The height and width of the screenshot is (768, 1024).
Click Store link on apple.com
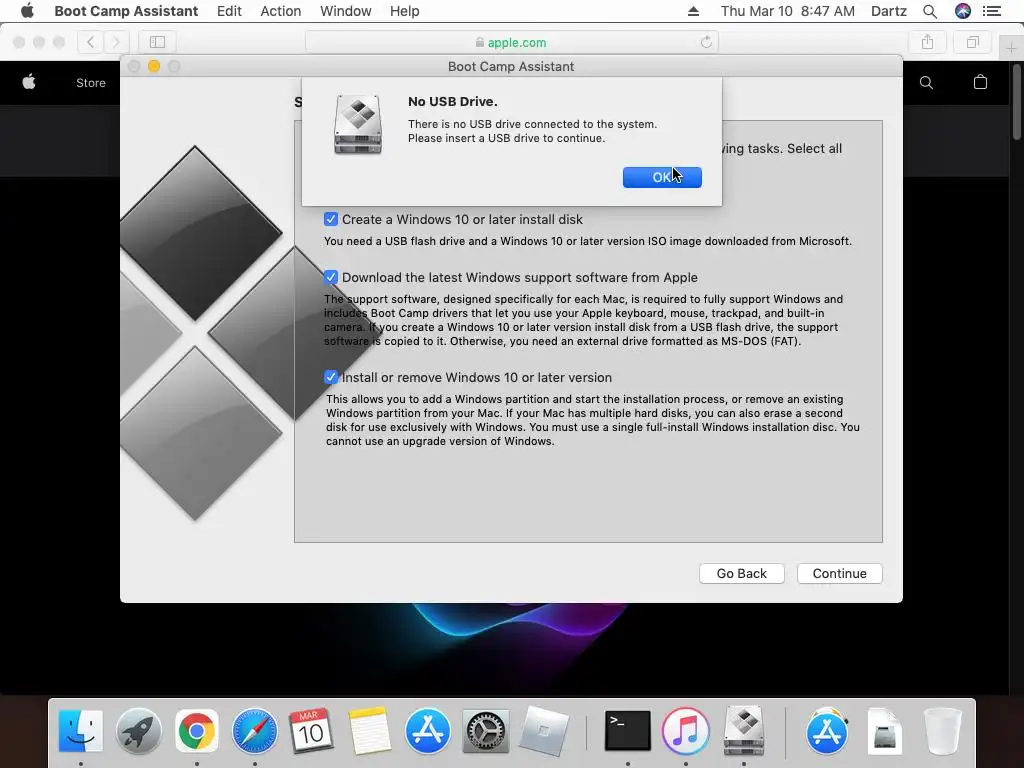(x=91, y=83)
